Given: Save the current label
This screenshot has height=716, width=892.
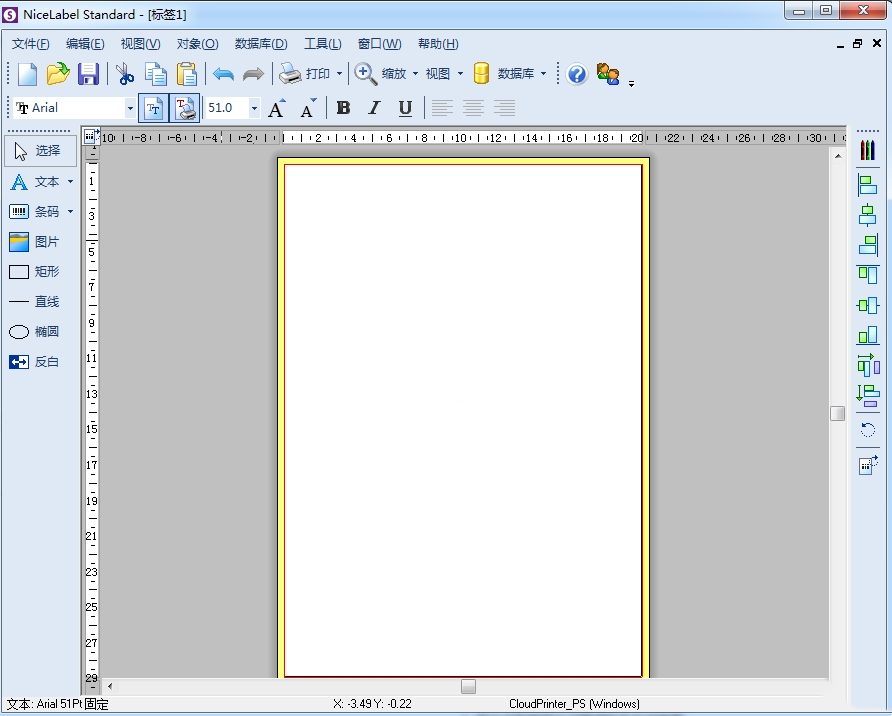Looking at the screenshot, I should tap(88, 74).
